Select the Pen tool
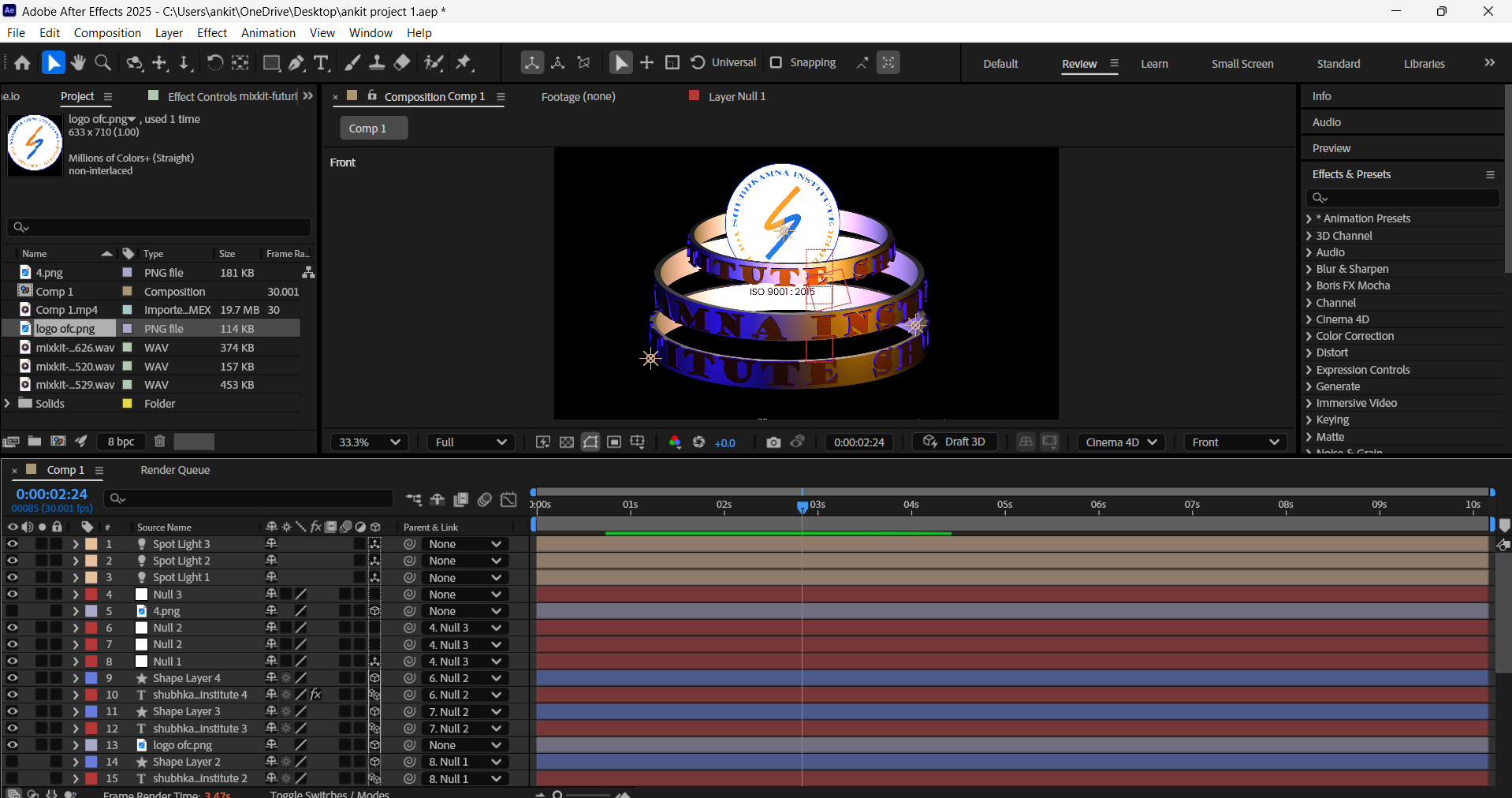This screenshot has width=1512, height=798. click(296, 63)
